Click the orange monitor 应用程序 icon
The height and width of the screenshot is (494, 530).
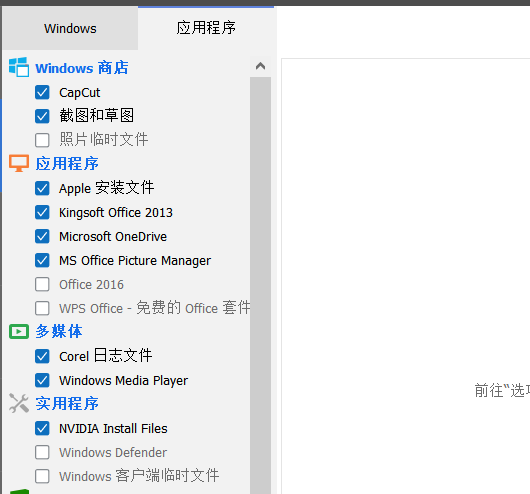point(19,163)
